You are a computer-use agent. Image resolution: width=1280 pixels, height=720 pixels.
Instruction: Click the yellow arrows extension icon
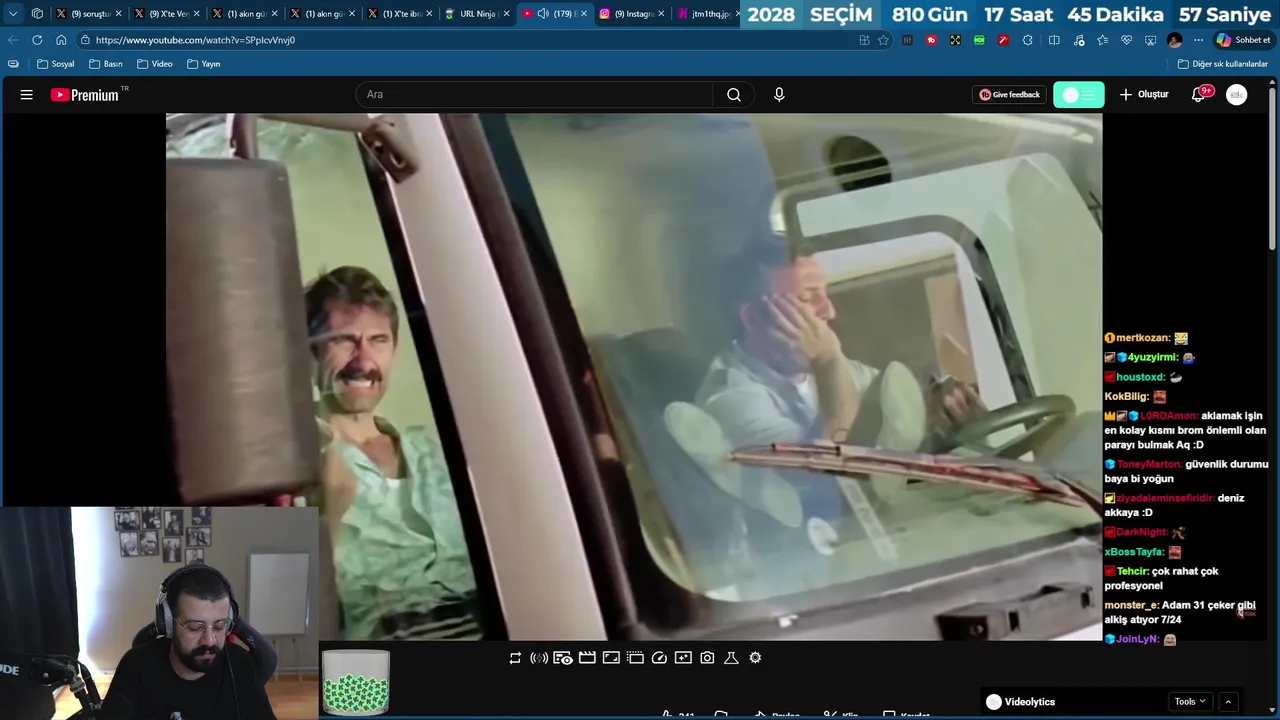[x=955, y=40]
